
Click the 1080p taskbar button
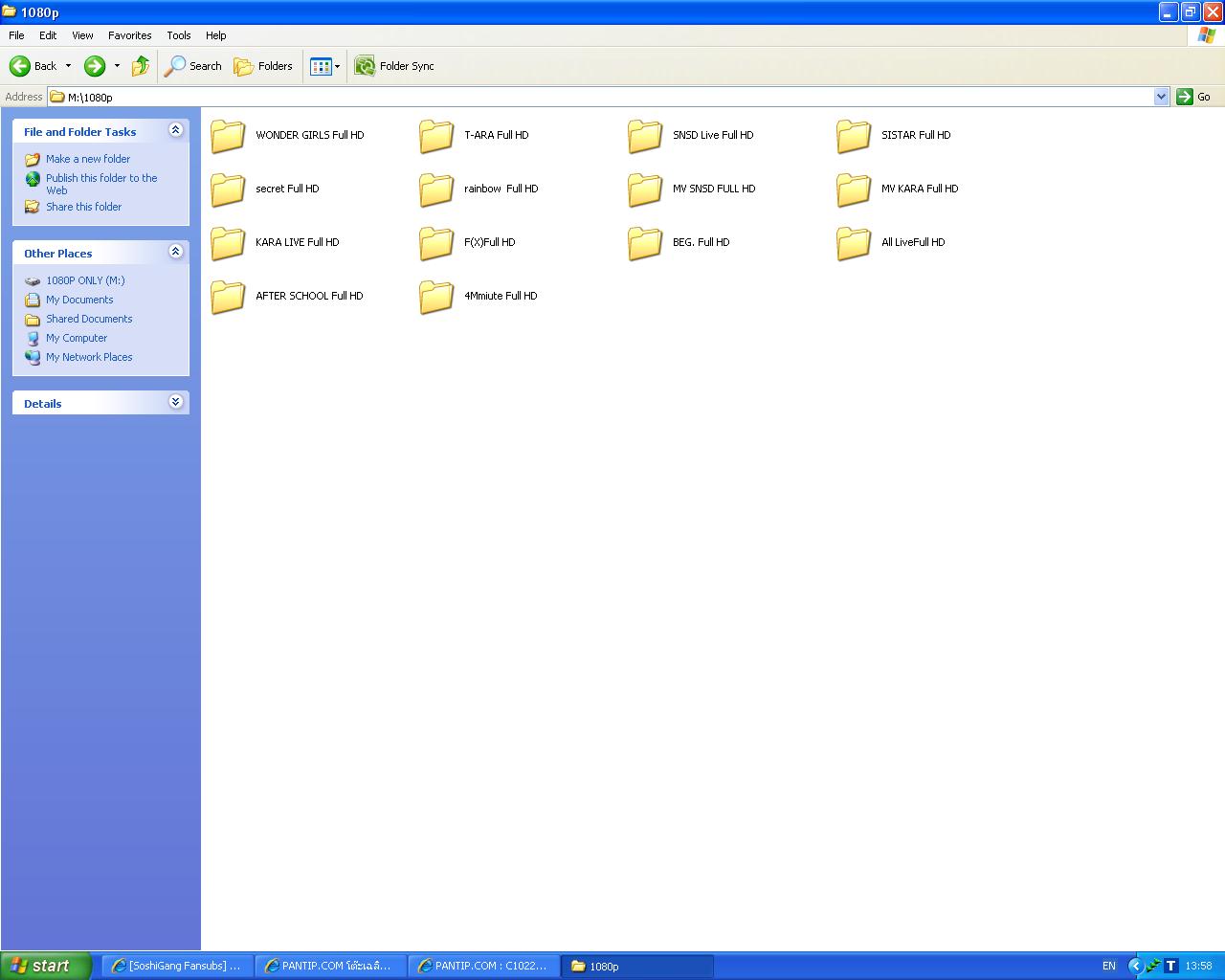(x=636, y=966)
